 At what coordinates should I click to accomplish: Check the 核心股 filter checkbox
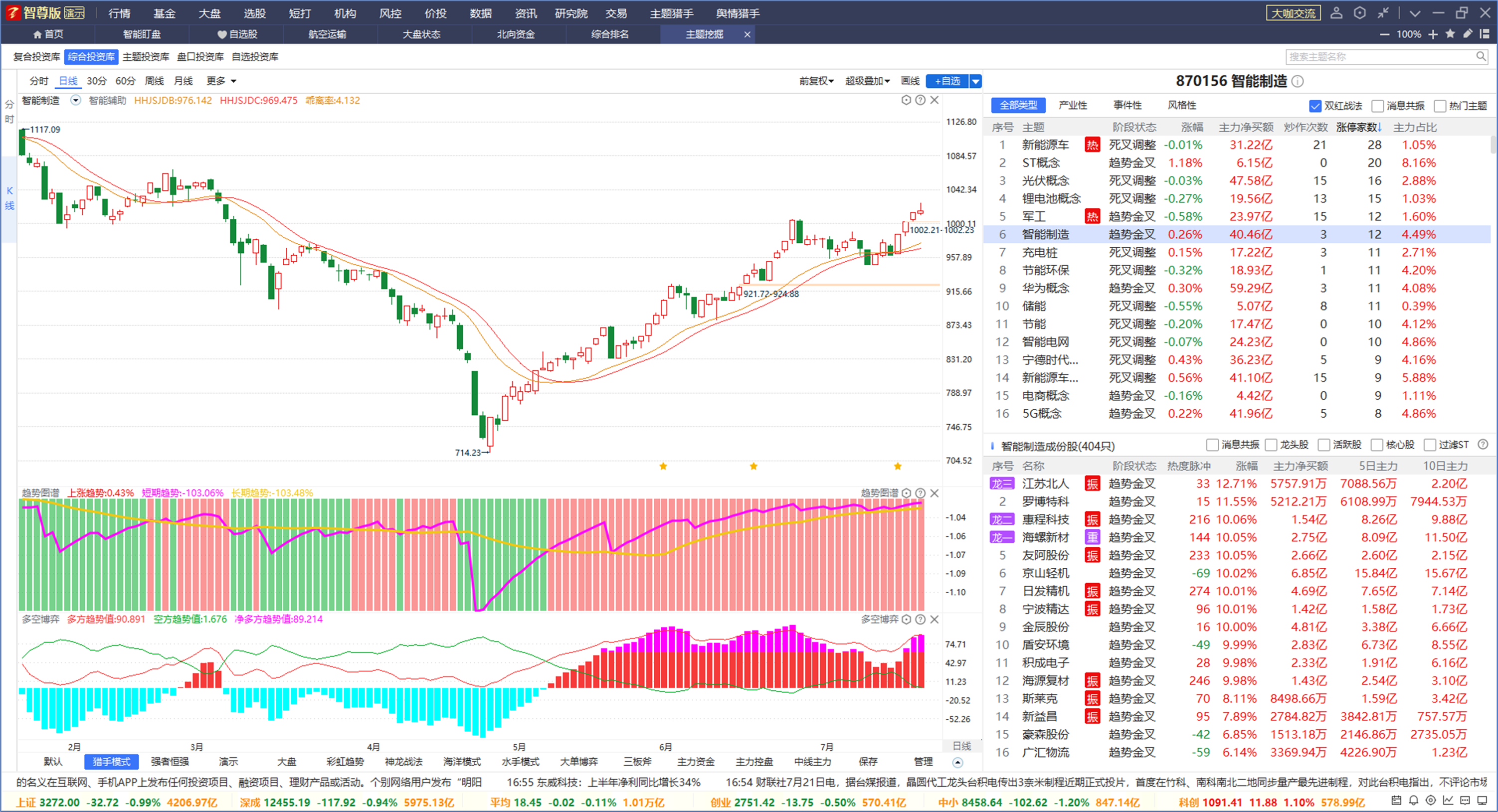[1376, 445]
